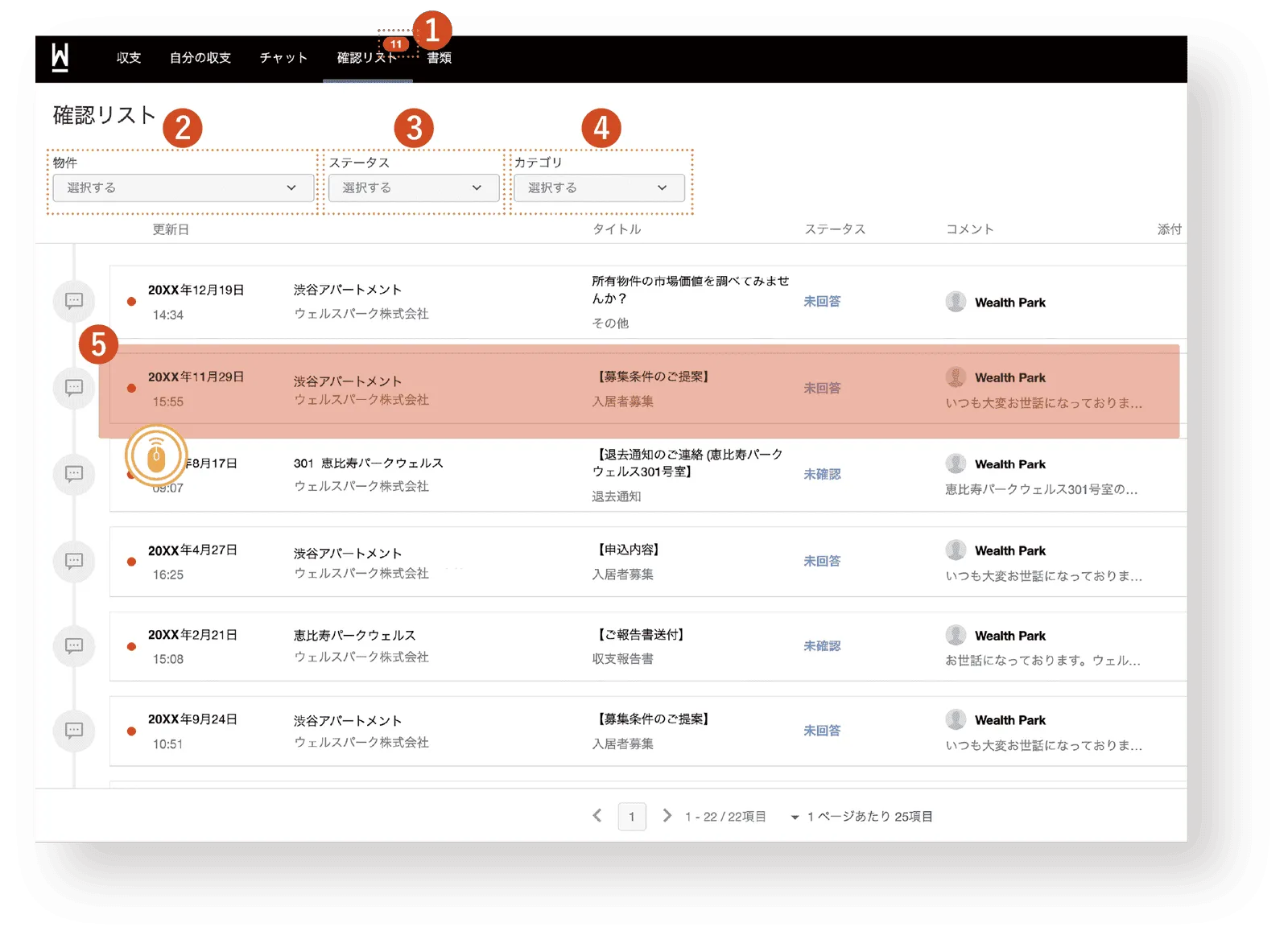Click category 収支報告書
Image resolution: width=1288 pixels, height=931 pixels.
622,659
